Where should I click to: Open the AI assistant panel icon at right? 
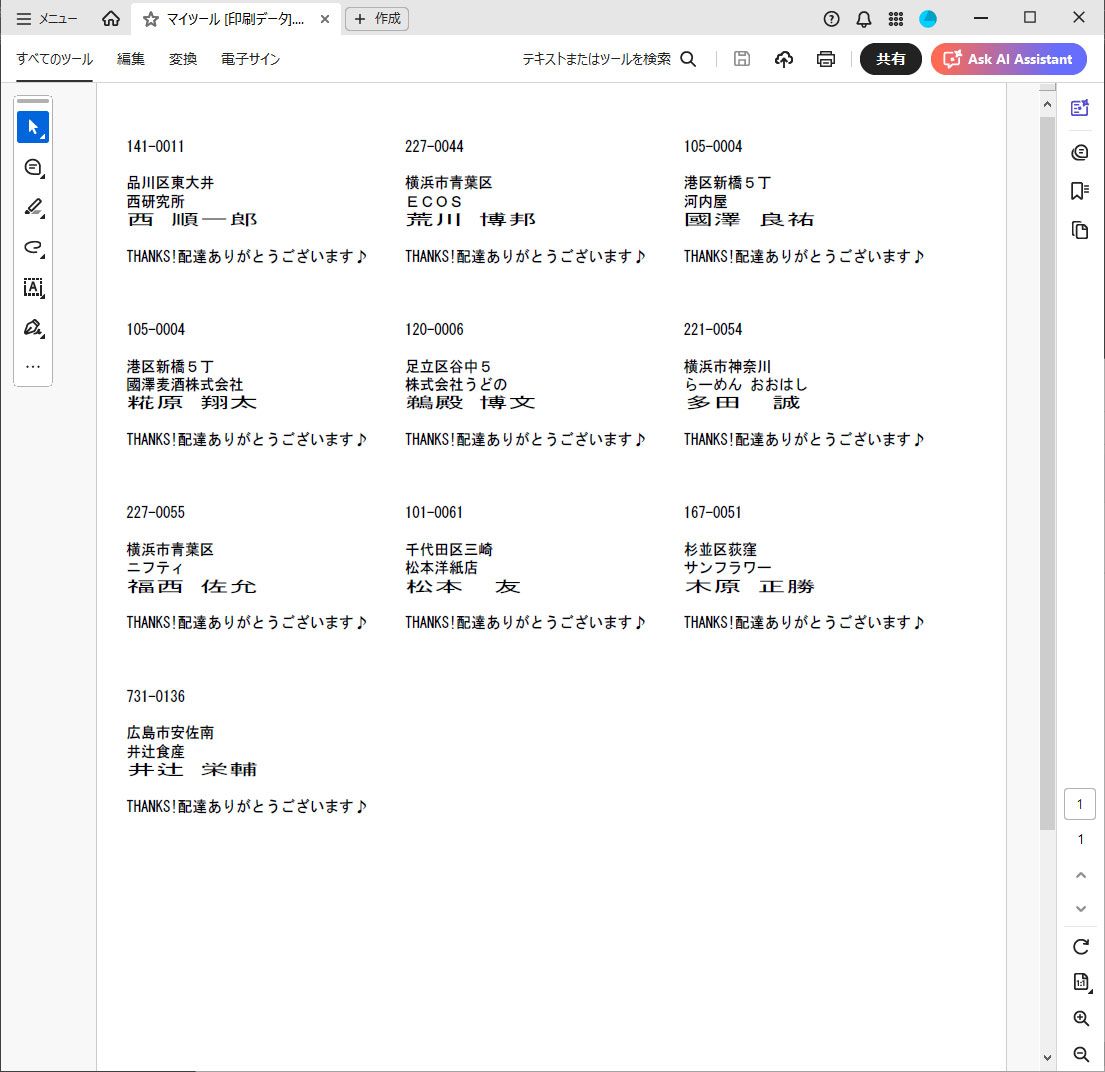(1080, 108)
